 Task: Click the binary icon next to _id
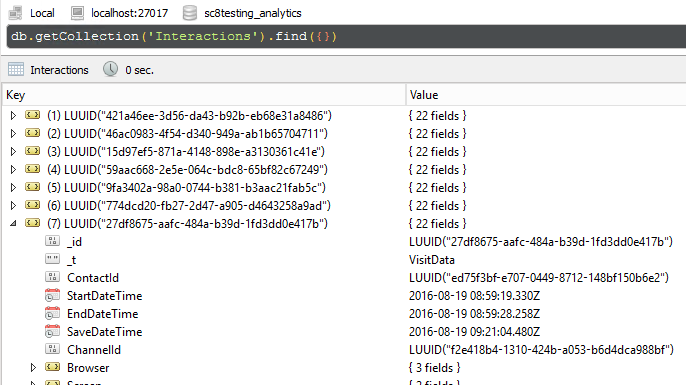(x=52, y=241)
